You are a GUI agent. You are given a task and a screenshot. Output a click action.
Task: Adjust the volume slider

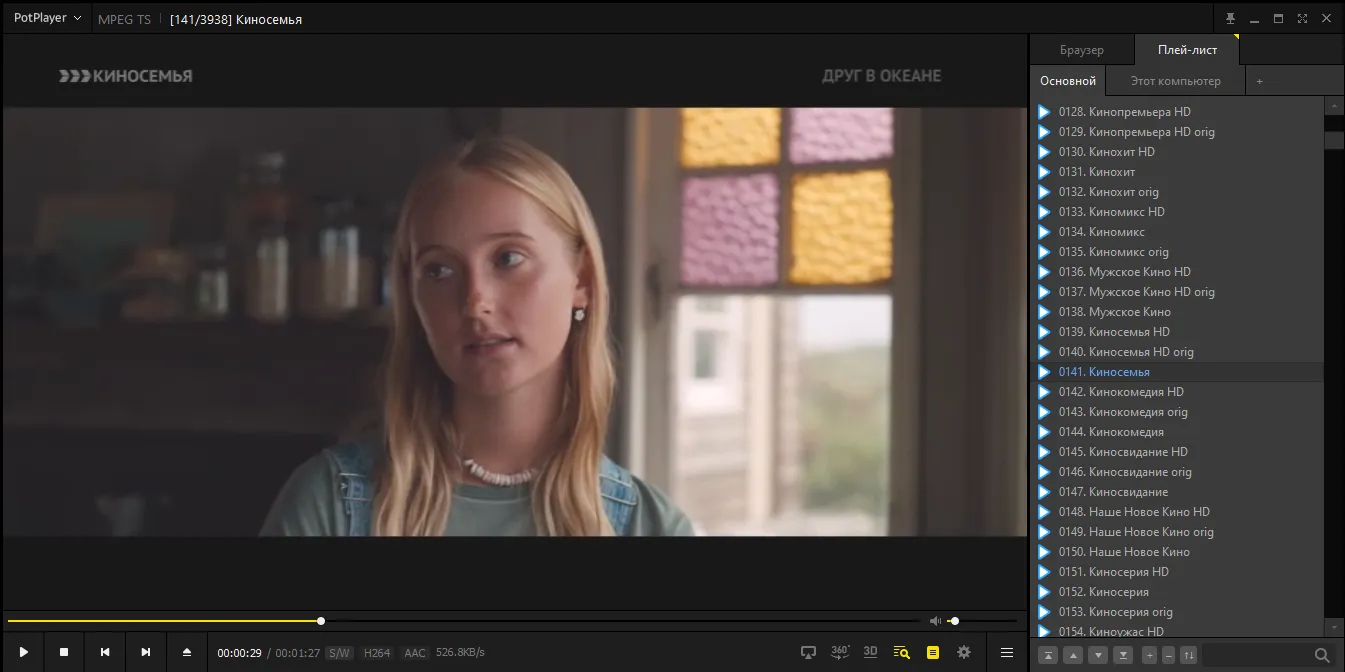click(x=982, y=621)
